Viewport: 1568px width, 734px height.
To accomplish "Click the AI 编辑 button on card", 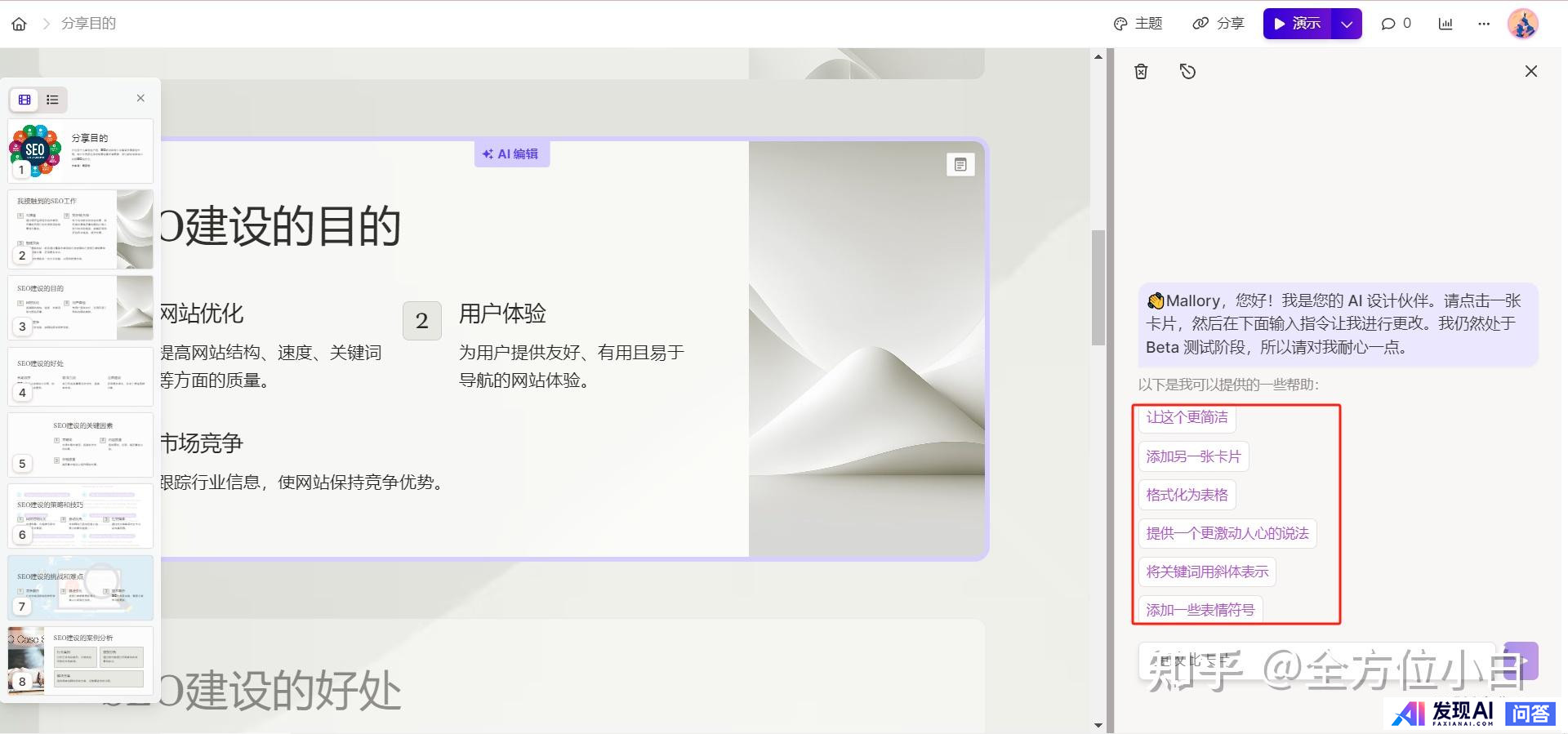I will 511,153.
